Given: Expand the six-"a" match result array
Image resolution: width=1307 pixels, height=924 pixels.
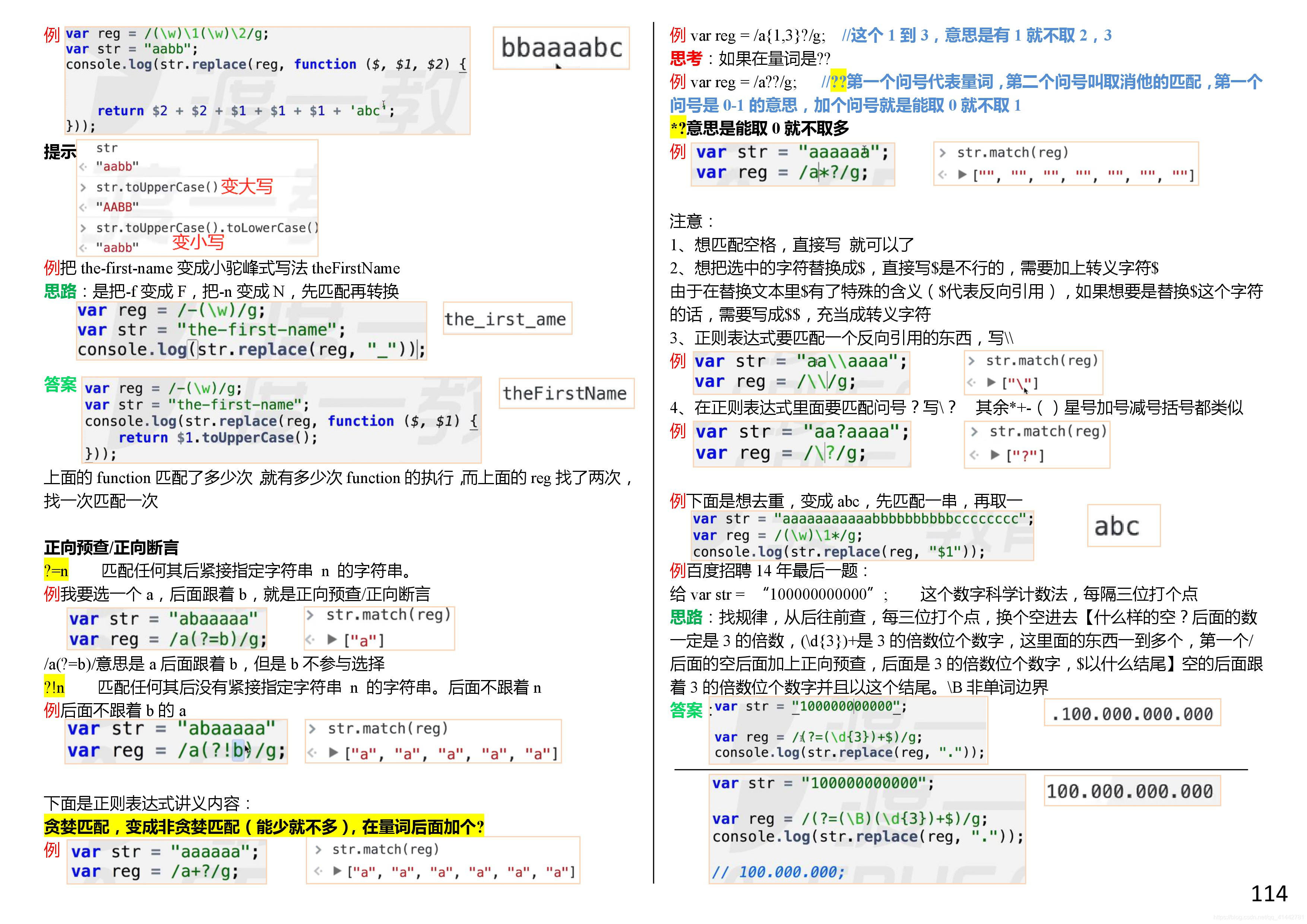Looking at the screenshot, I should [337, 871].
